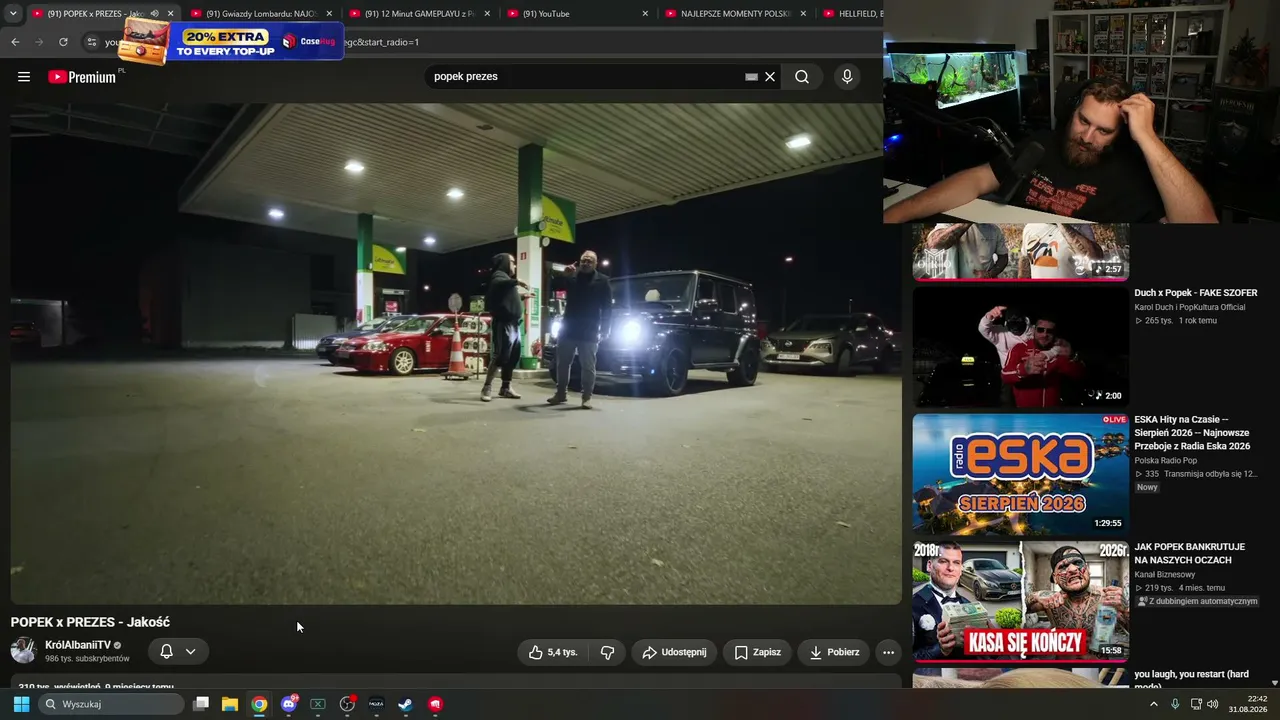Like the video (5,4 tys.)
The height and width of the screenshot is (720, 1280).
(553, 652)
